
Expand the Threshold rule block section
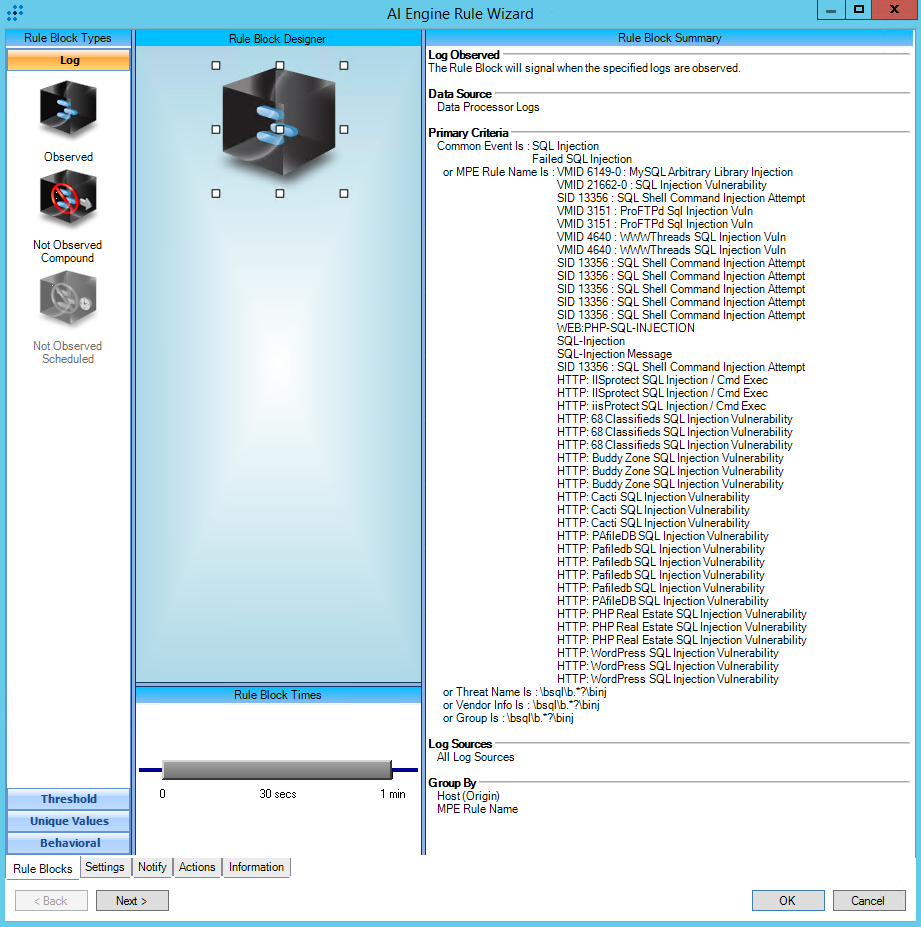coord(69,799)
